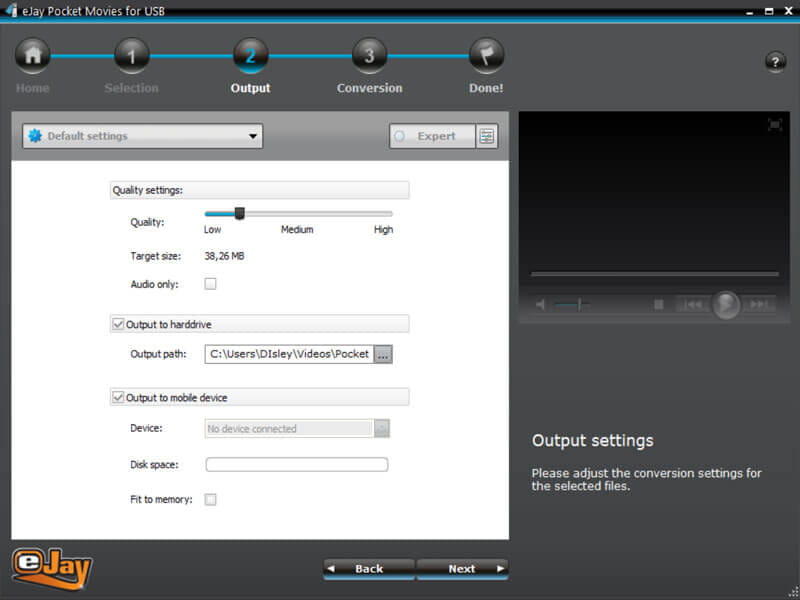The width and height of the screenshot is (800, 600).
Task: Click the Next button
Action: (x=462, y=568)
